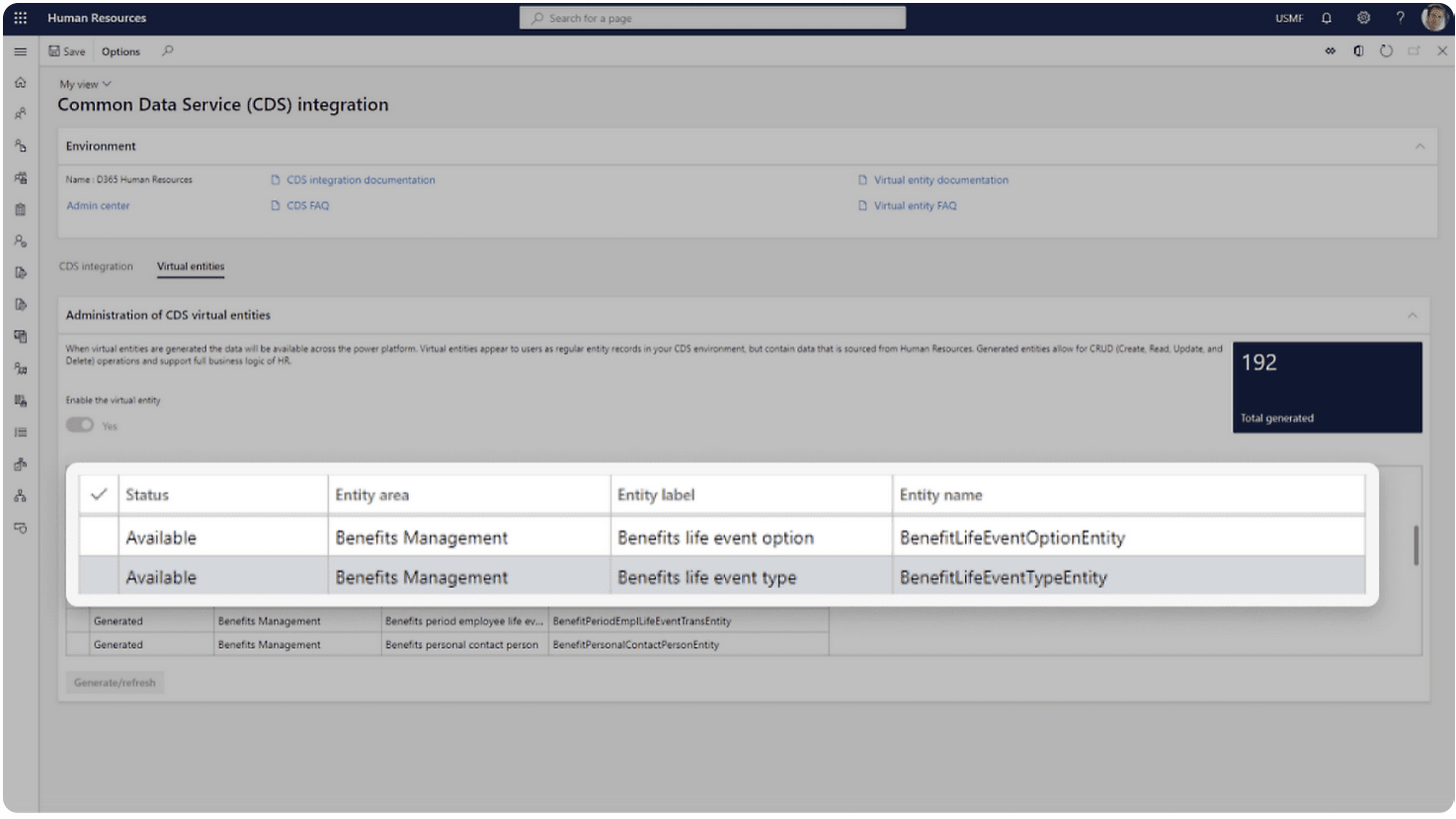Click the document icon beside CDS FAQ

(276, 205)
